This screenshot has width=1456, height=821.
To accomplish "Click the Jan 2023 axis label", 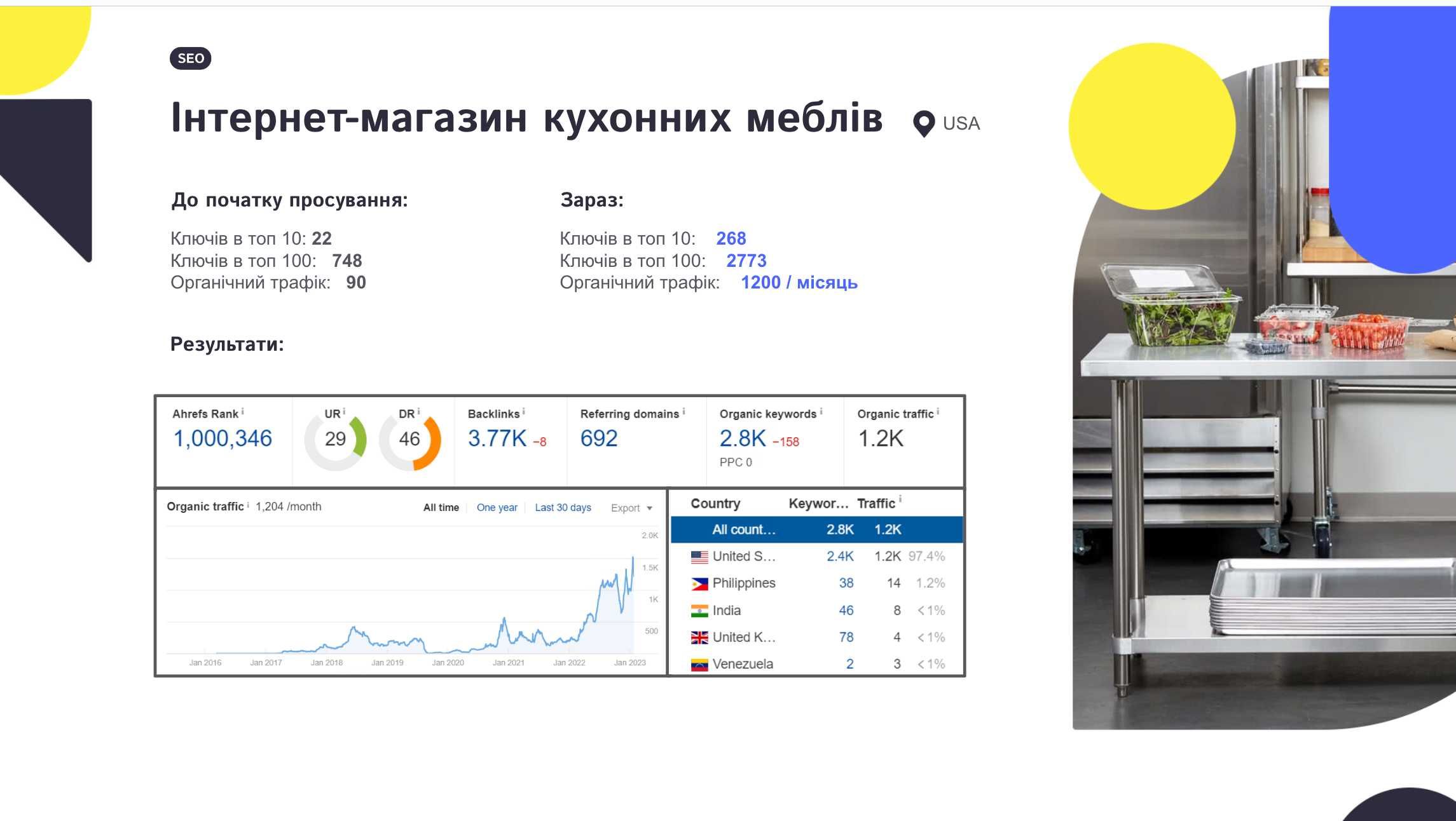I will tap(630, 663).
